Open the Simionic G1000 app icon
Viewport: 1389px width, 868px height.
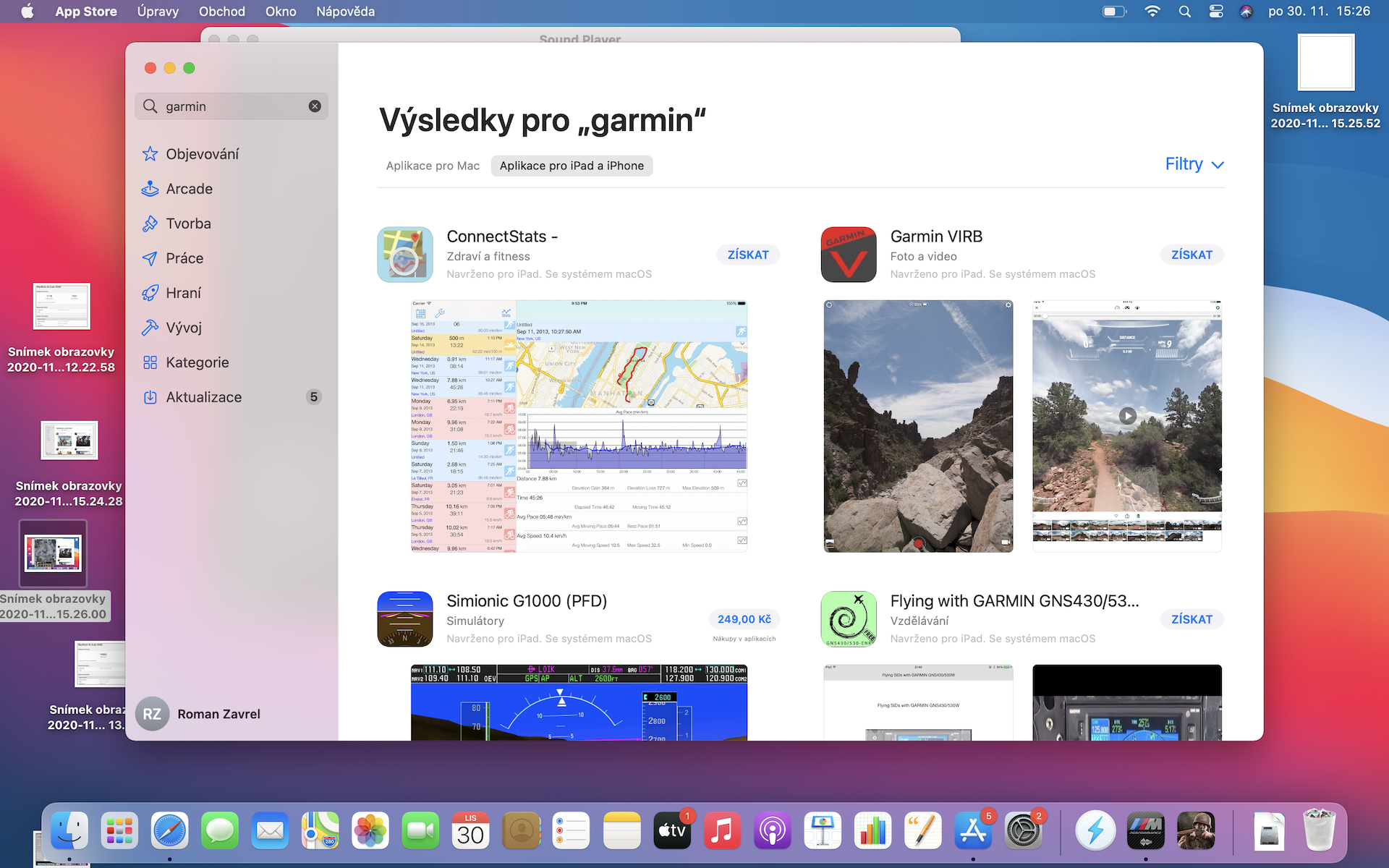click(x=405, y=619)
